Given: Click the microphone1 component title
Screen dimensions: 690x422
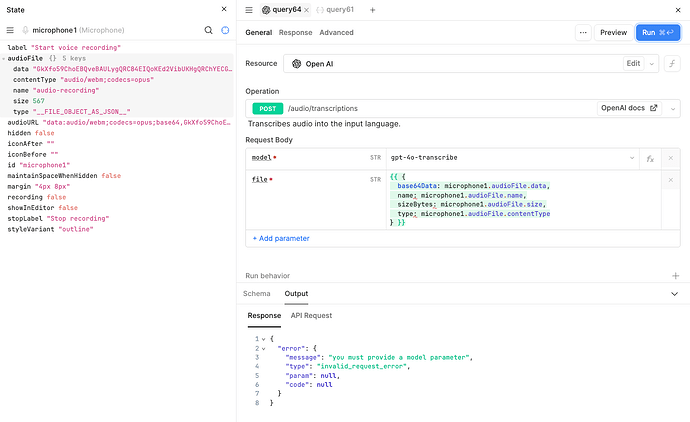Looking at the screenshot, I should coord(54,30).
